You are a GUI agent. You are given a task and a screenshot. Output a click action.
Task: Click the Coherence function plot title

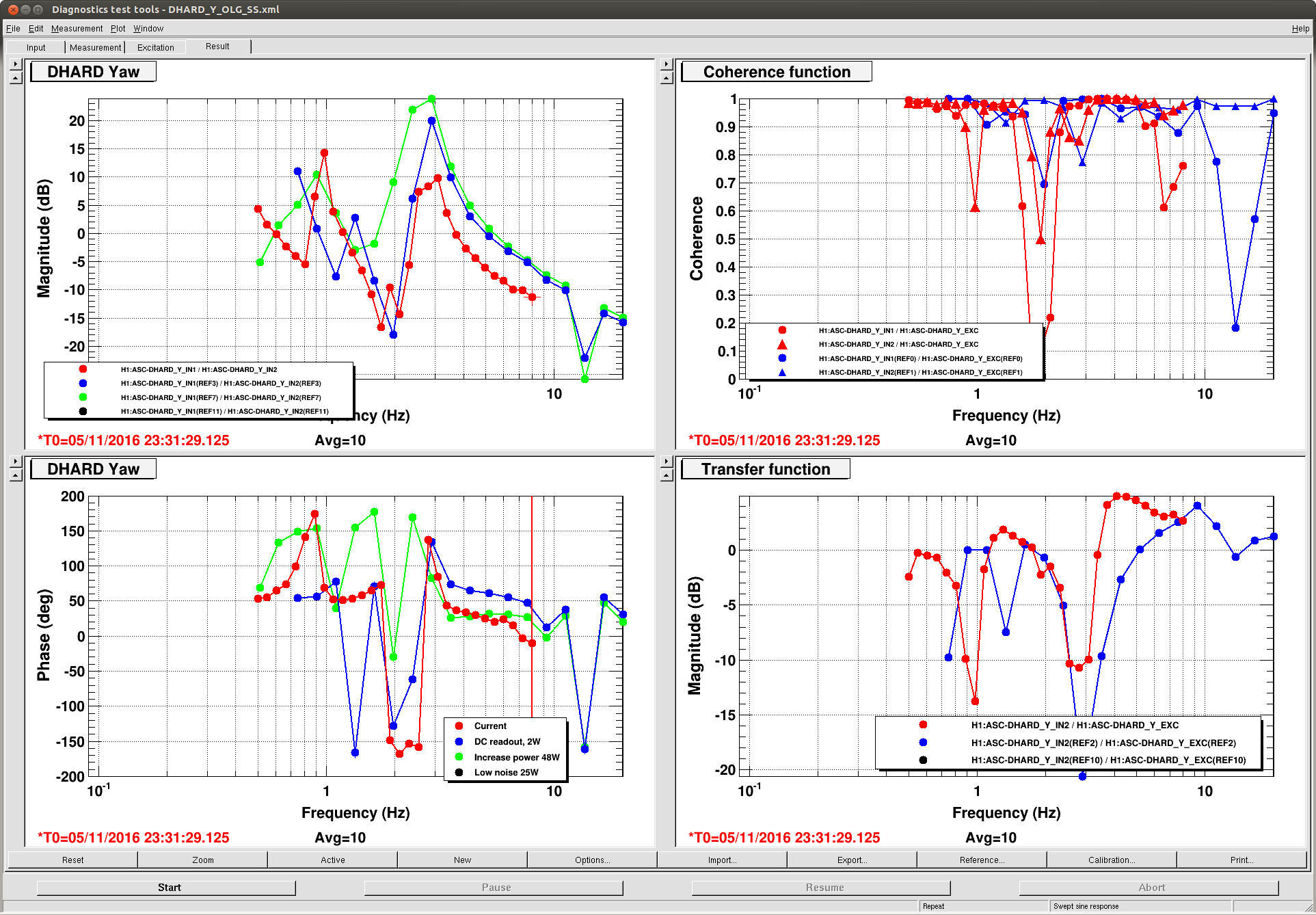point(777,72)
